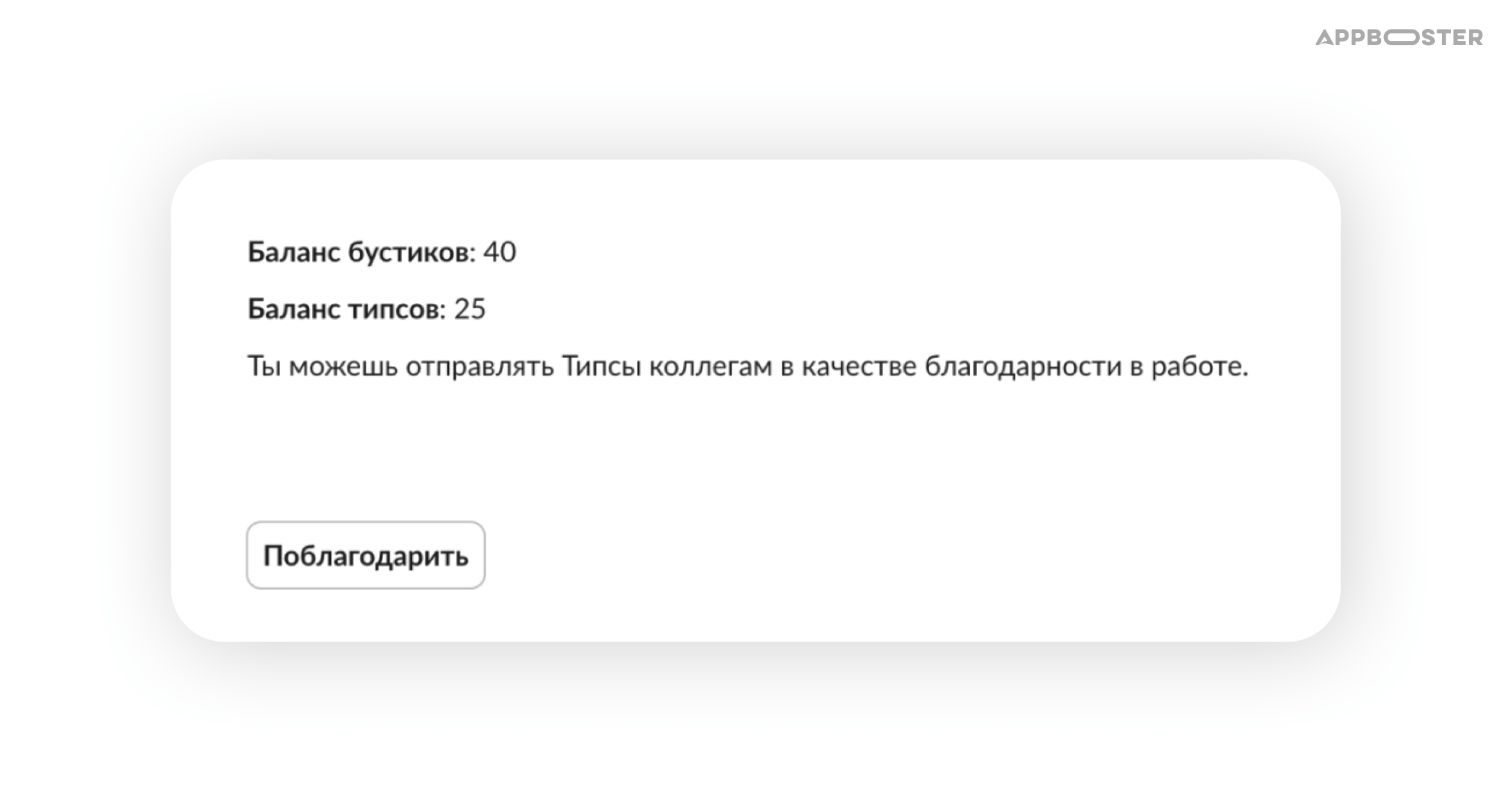The width and height of the screenshot is (1512, 802).
Task: Click the word коллегам in the description
Action: (710, 367)
